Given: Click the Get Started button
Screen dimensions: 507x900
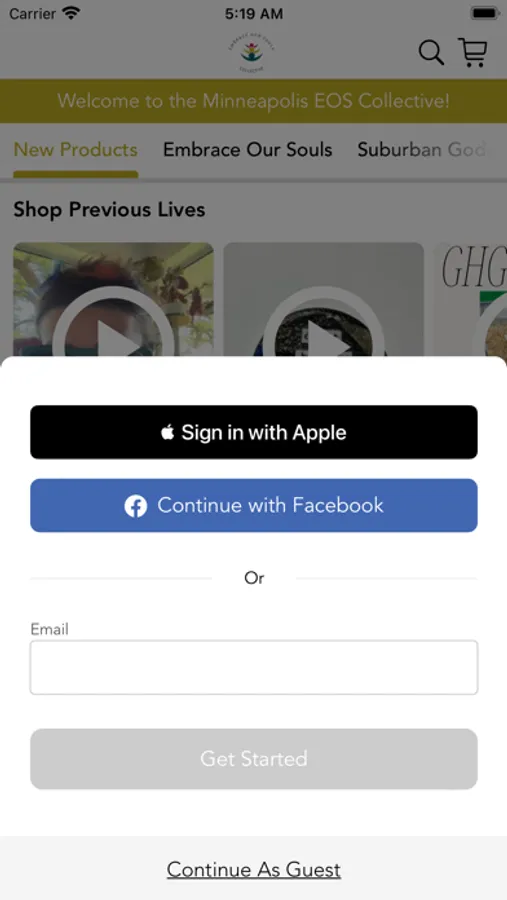Looking at the screenshot, I should pyautogui.click(x=254, y=759).
